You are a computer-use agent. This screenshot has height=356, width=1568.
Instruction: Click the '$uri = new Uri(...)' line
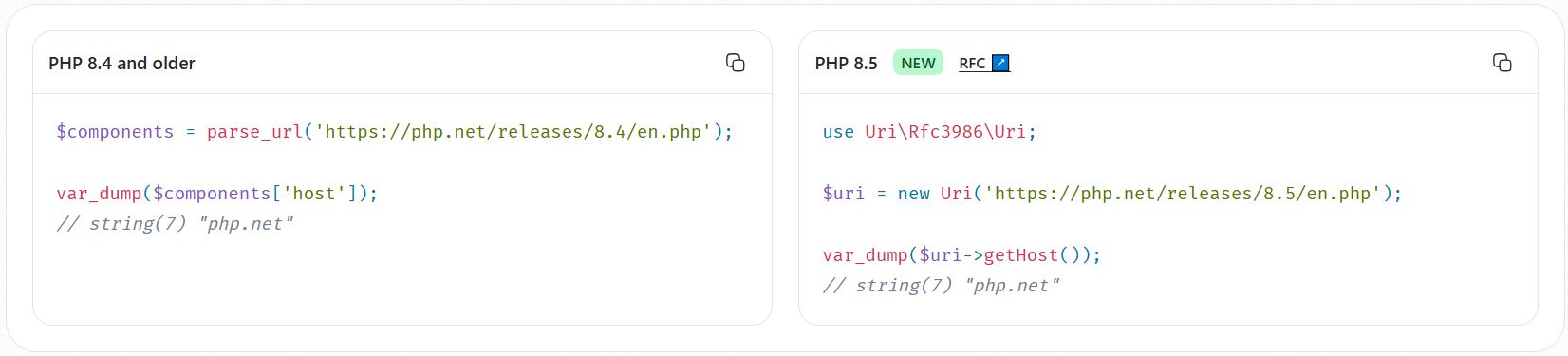pos(1112,194)
